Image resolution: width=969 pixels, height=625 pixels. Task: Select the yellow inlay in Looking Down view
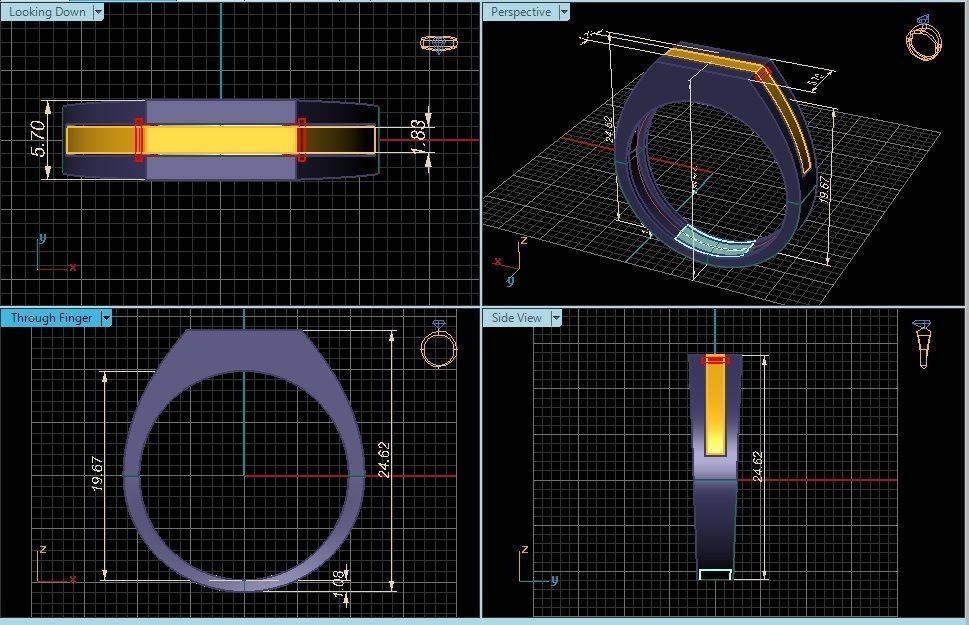[221, 140]
